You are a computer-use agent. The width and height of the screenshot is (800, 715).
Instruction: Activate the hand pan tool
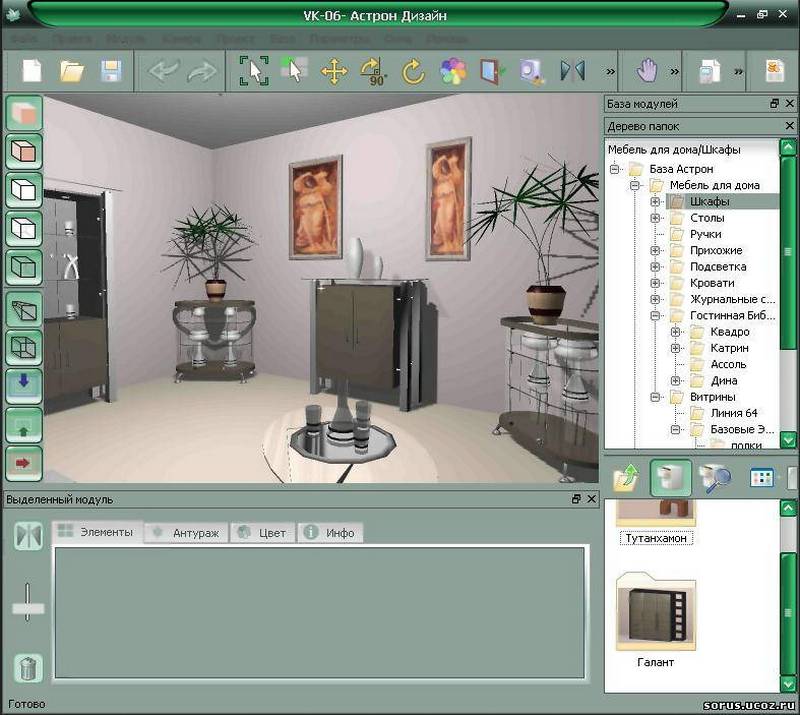pyautogui.click(x=648, y=71)
